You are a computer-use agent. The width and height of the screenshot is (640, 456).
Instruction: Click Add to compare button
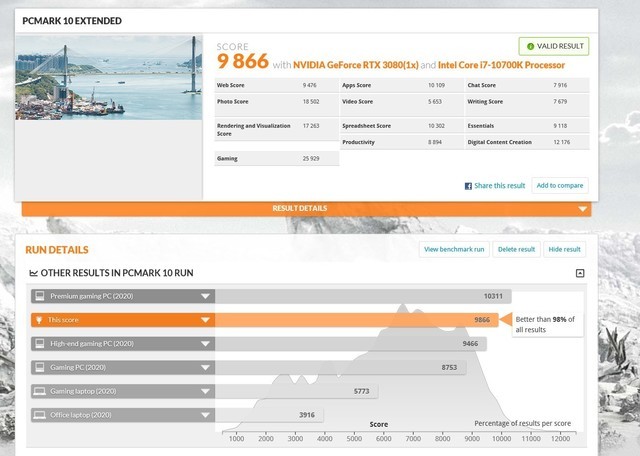click(x=560, y=185)
